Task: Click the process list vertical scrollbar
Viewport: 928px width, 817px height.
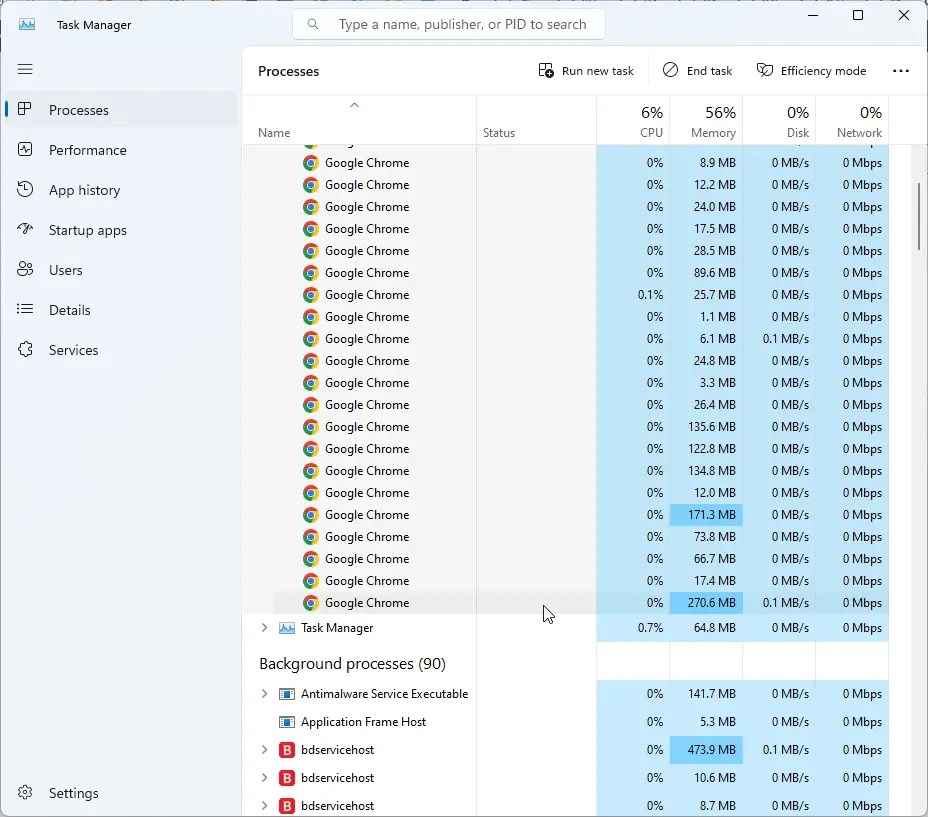Action: (919, 216)
